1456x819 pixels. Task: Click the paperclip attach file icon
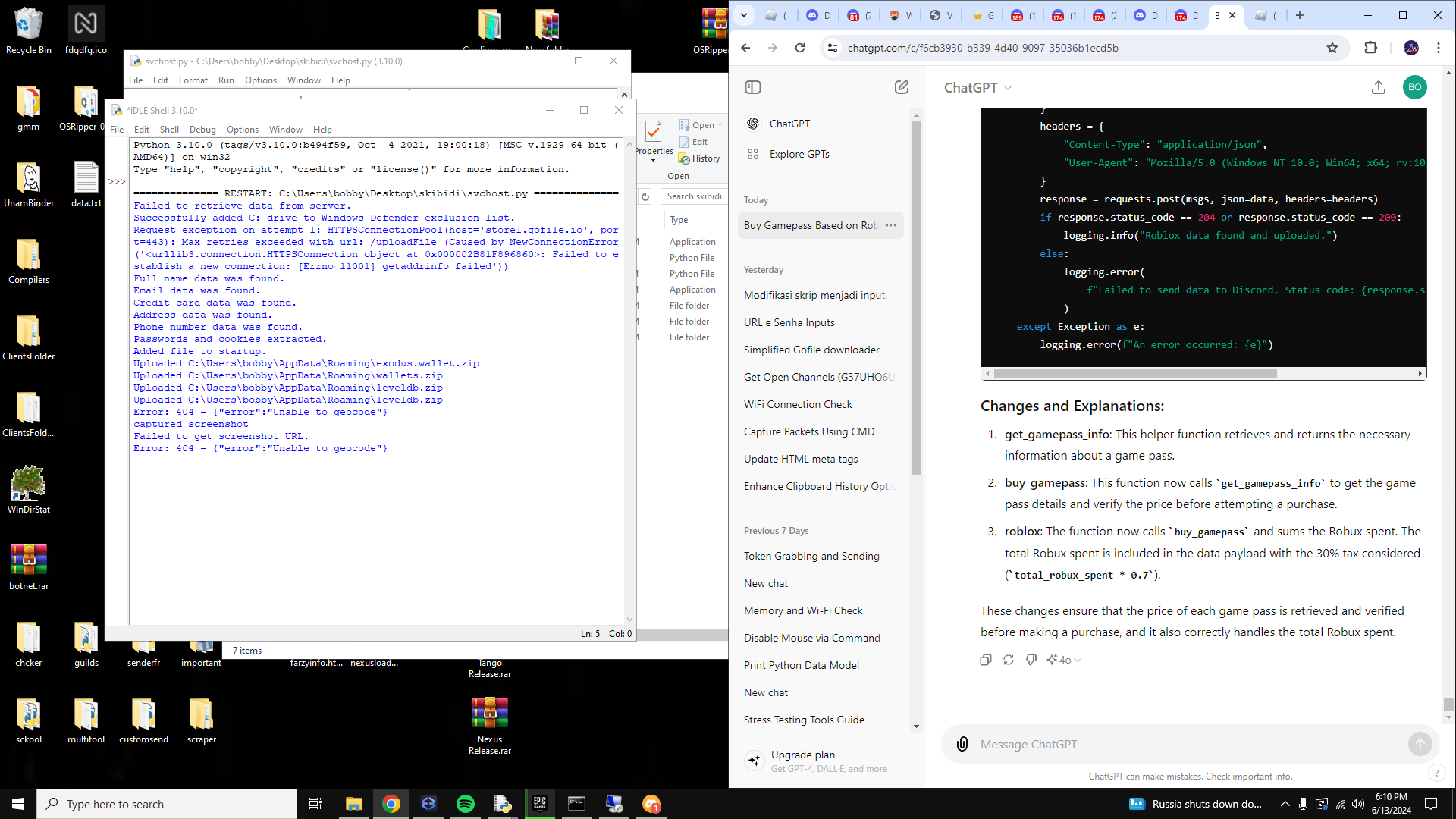tap(962, 744)
